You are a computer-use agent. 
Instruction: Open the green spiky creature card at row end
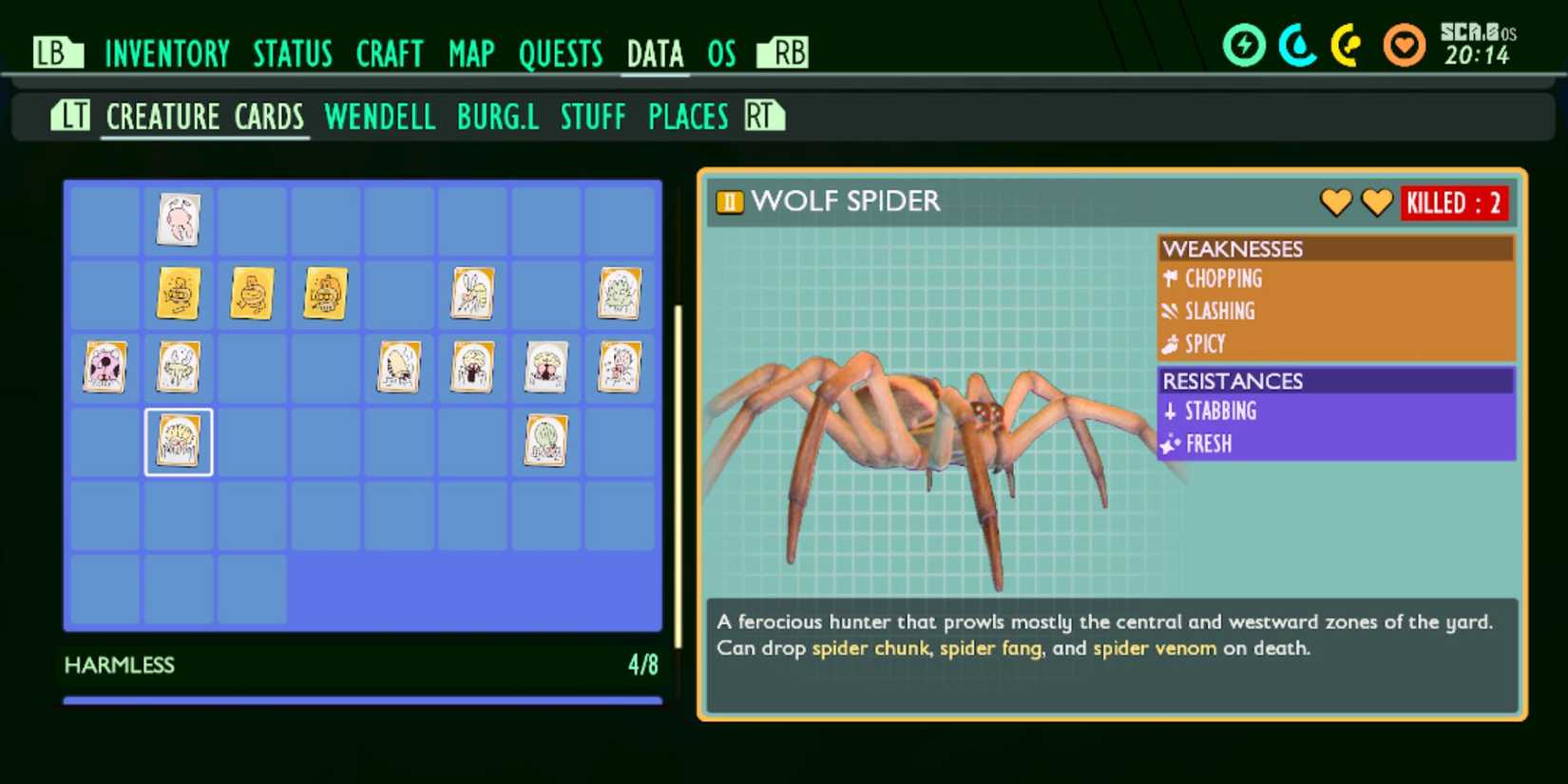[620, 294]
